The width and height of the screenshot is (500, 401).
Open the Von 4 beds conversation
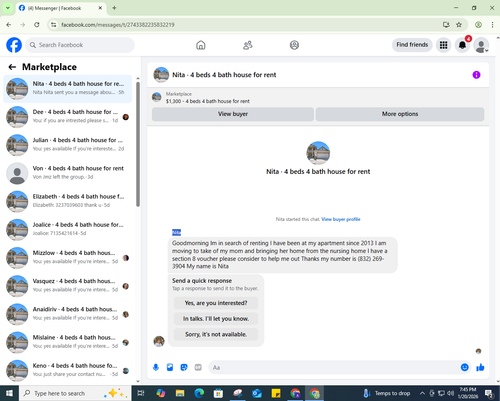[x=68, y=173]
